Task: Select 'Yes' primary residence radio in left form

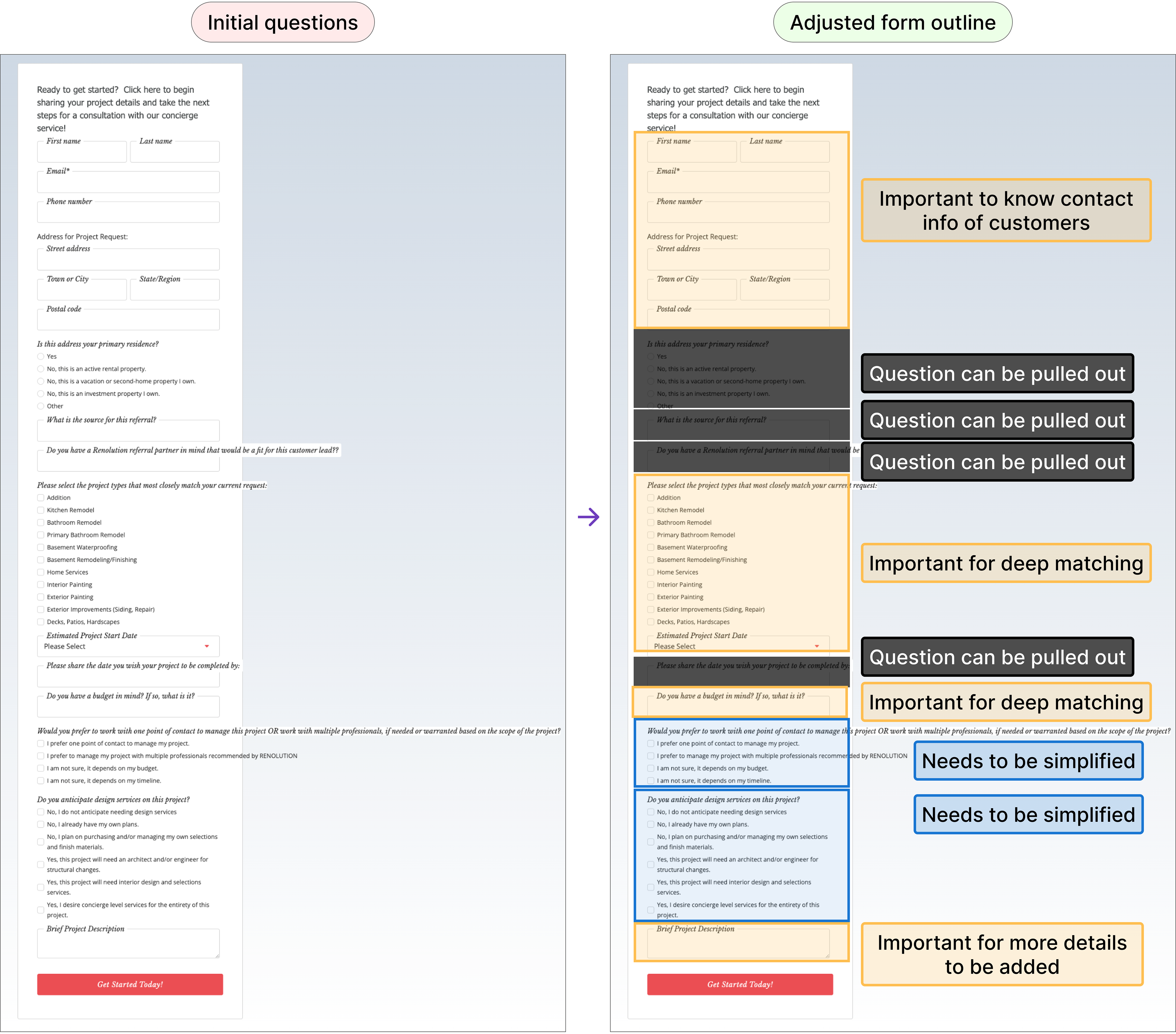Action: coord(41,357)
